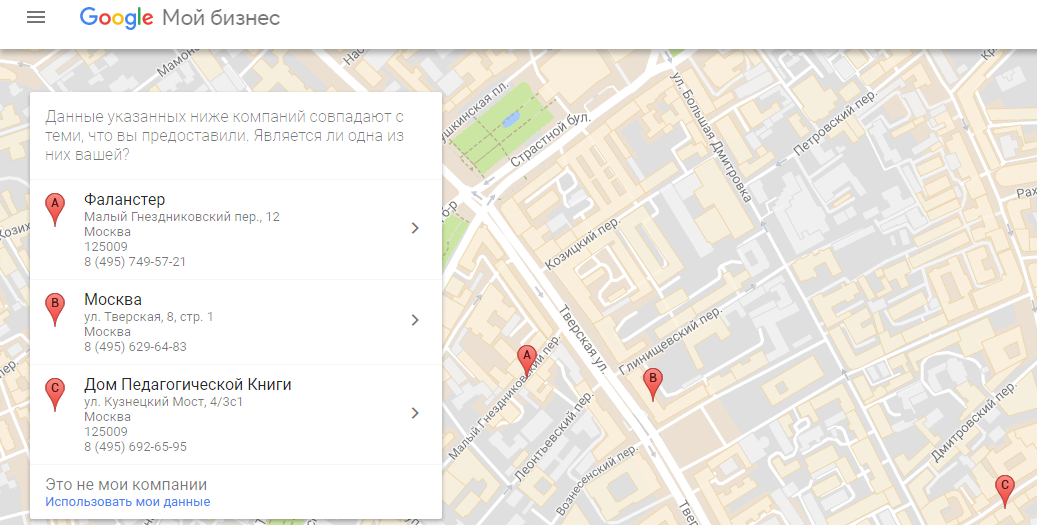Viewport: 1037px width, 525px height.
Task: Expand the Дом Педагогической Книги chevron
Action: coord(415,413)
